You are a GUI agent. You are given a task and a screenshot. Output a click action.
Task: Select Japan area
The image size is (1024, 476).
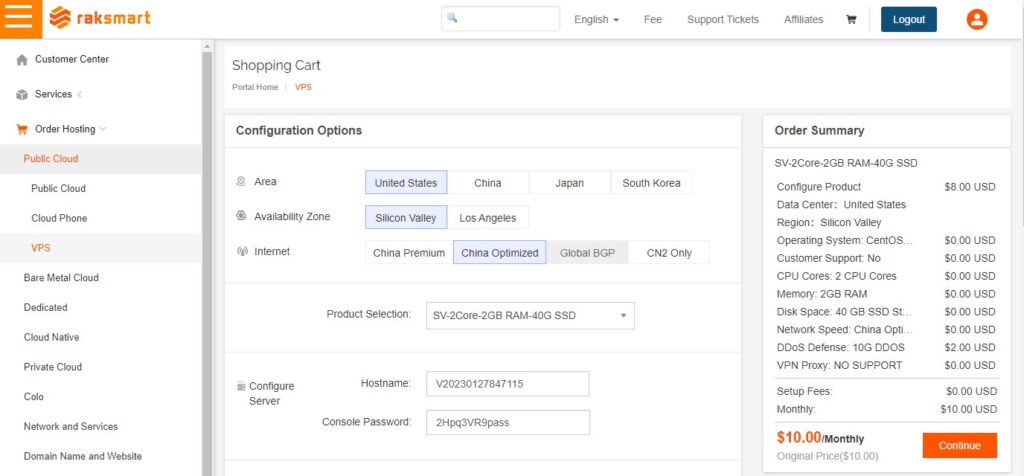(x=569, y=183)
